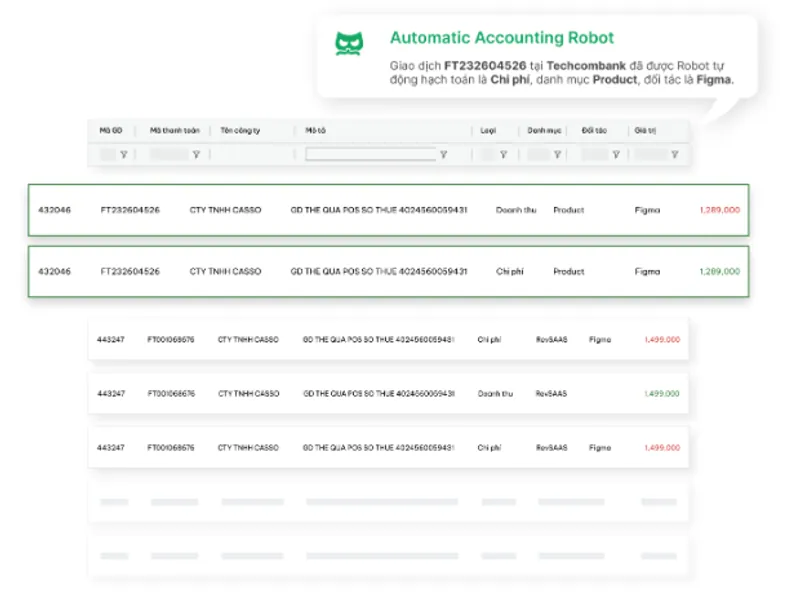
Task: Click the red 1,289,000 value
Action: 719,210
